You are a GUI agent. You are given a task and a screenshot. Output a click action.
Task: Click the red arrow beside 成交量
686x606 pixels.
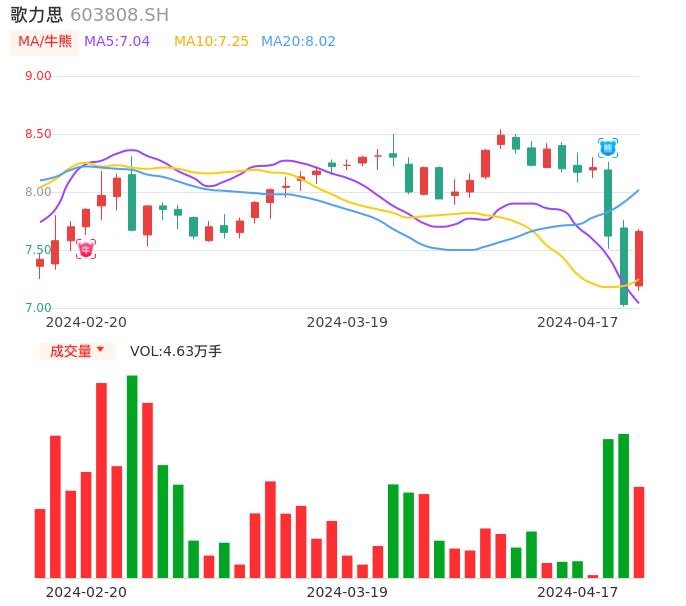(x=100, y=350)
